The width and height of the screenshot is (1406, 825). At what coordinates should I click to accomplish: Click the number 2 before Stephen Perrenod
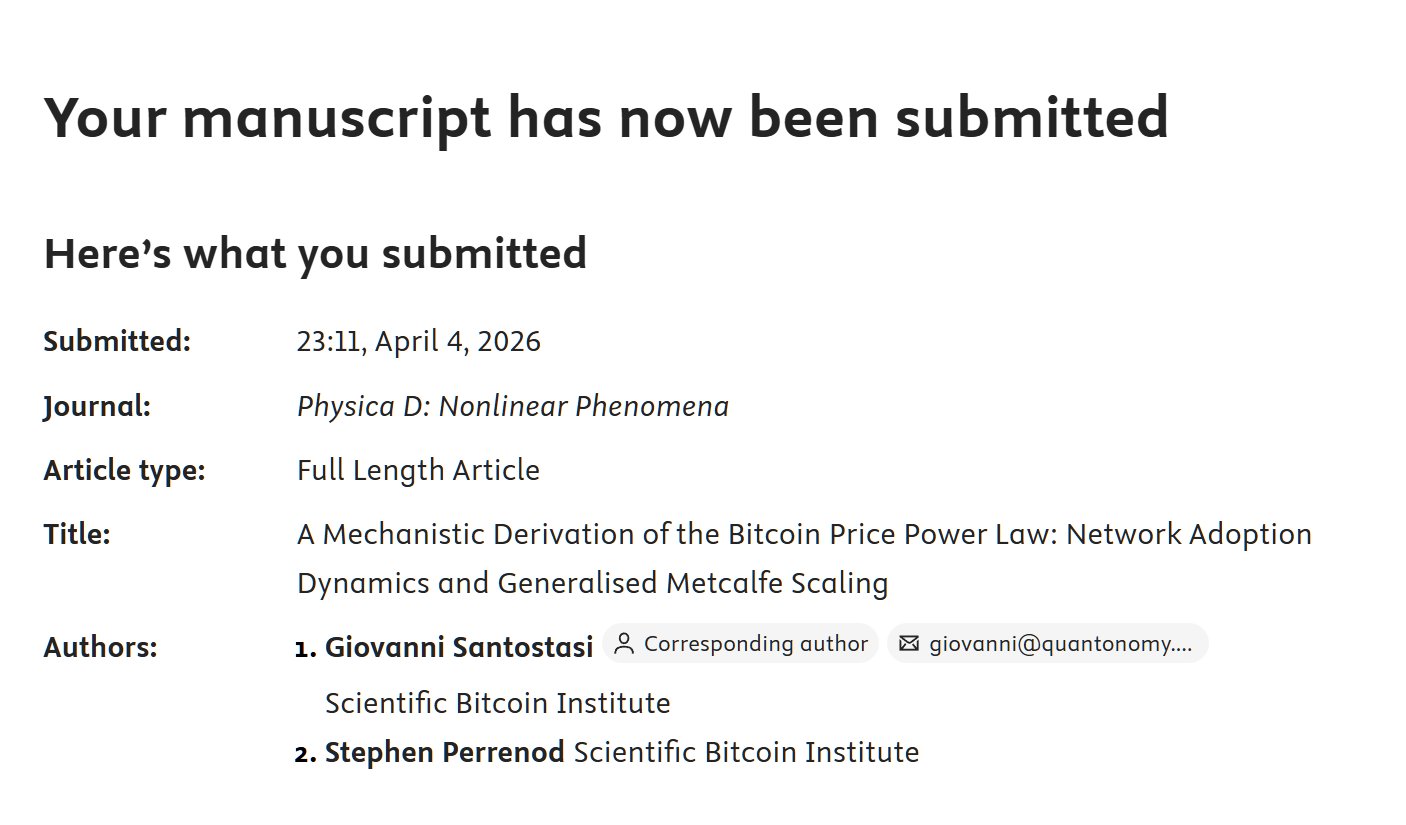pos(305,753)
